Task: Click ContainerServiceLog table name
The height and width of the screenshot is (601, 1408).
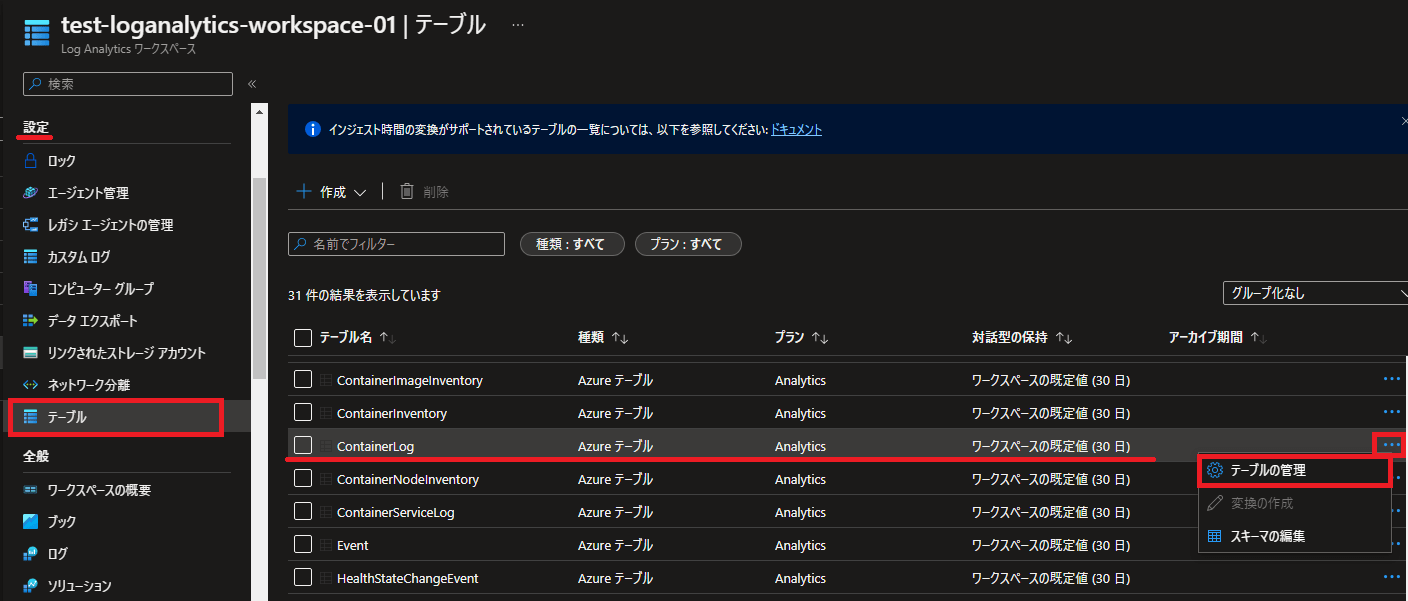Action: pos(395,512)
